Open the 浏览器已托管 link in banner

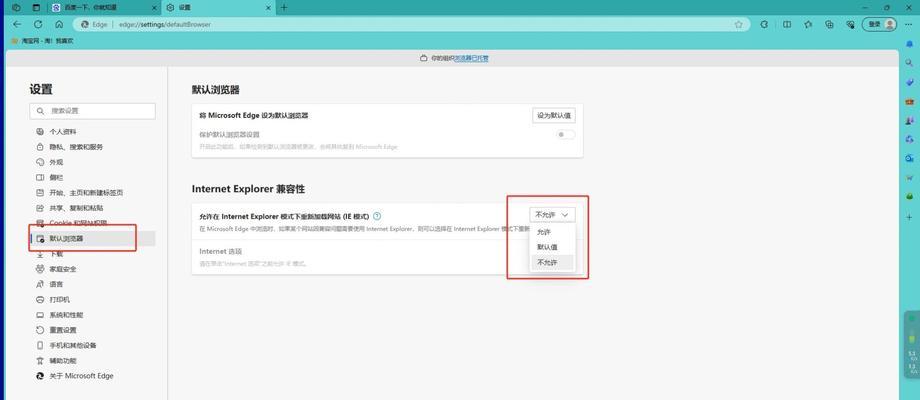click(472, 59)
